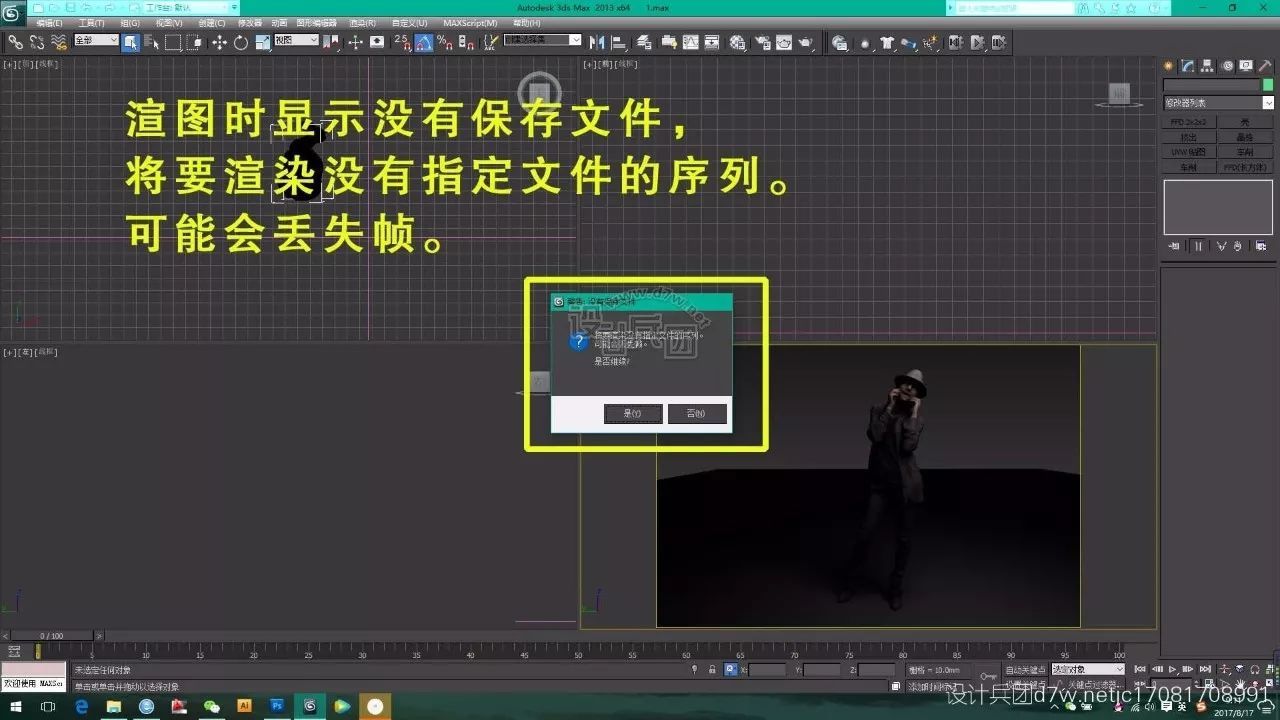Select the Mirror tool icon
1280x720 pixels.
pyautogui.click(x=596, y=42)
